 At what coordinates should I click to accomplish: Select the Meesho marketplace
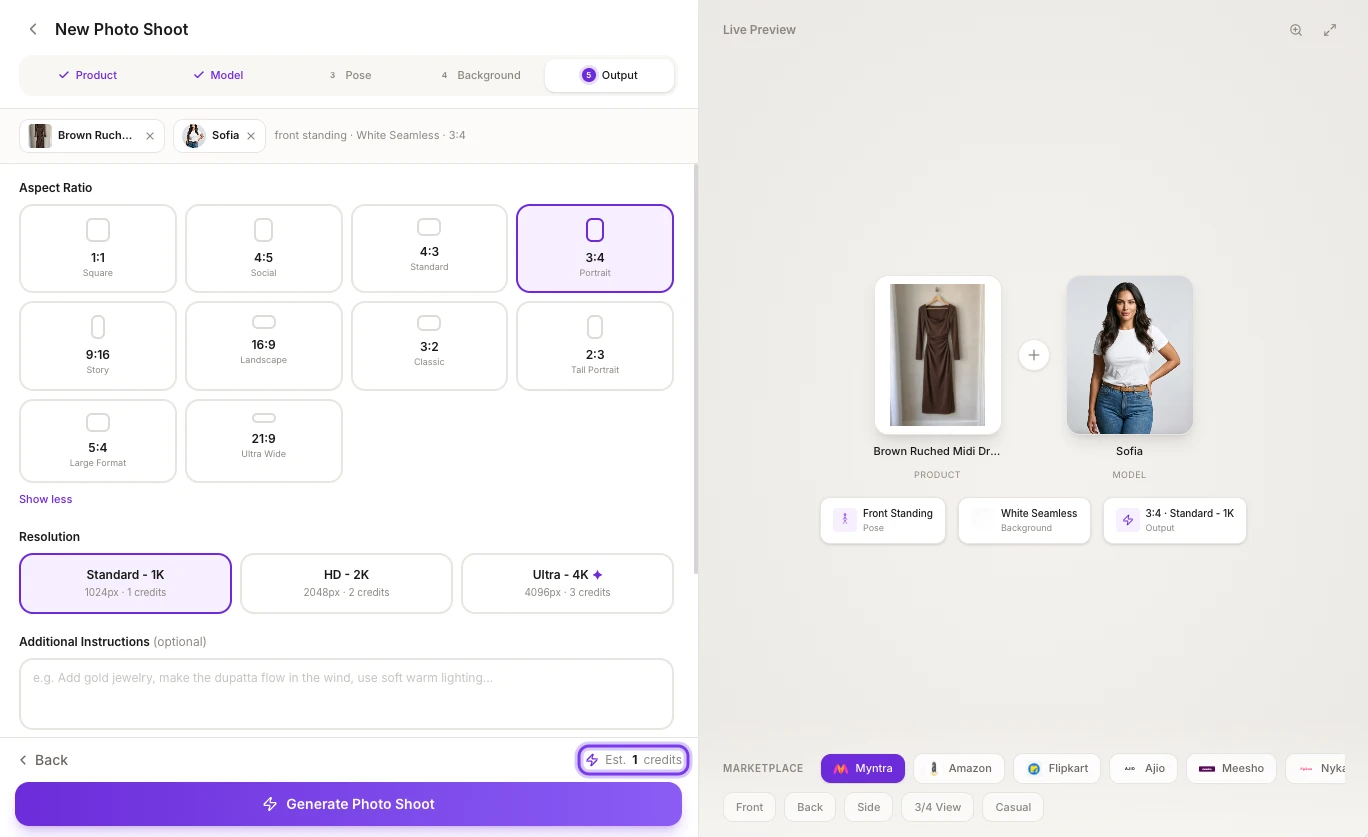click(x=1232, y=768)
